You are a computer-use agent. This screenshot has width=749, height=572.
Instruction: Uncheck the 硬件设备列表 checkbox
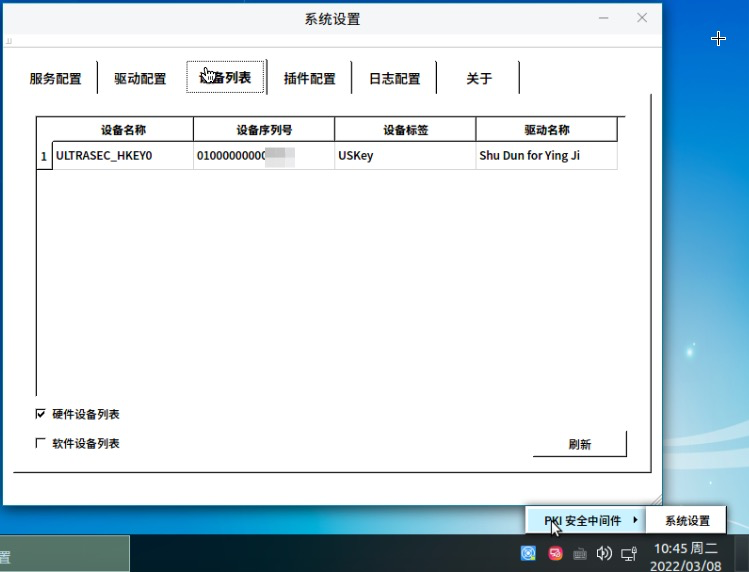(41, 414)
